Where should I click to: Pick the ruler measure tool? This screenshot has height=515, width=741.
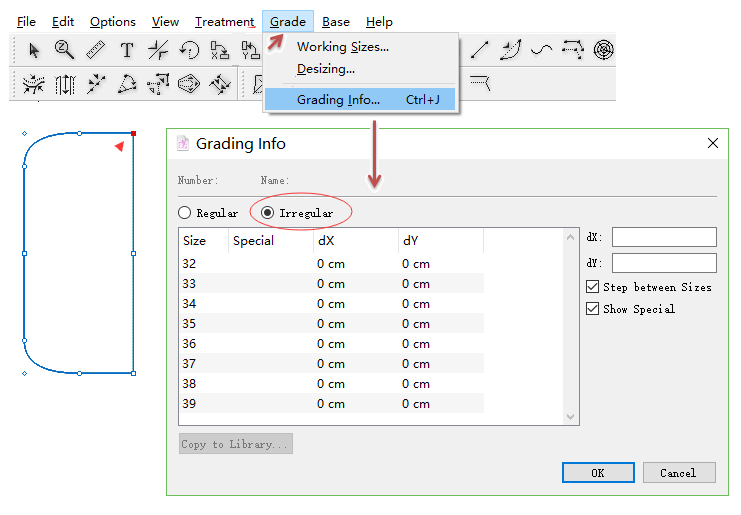click(95, 50)
